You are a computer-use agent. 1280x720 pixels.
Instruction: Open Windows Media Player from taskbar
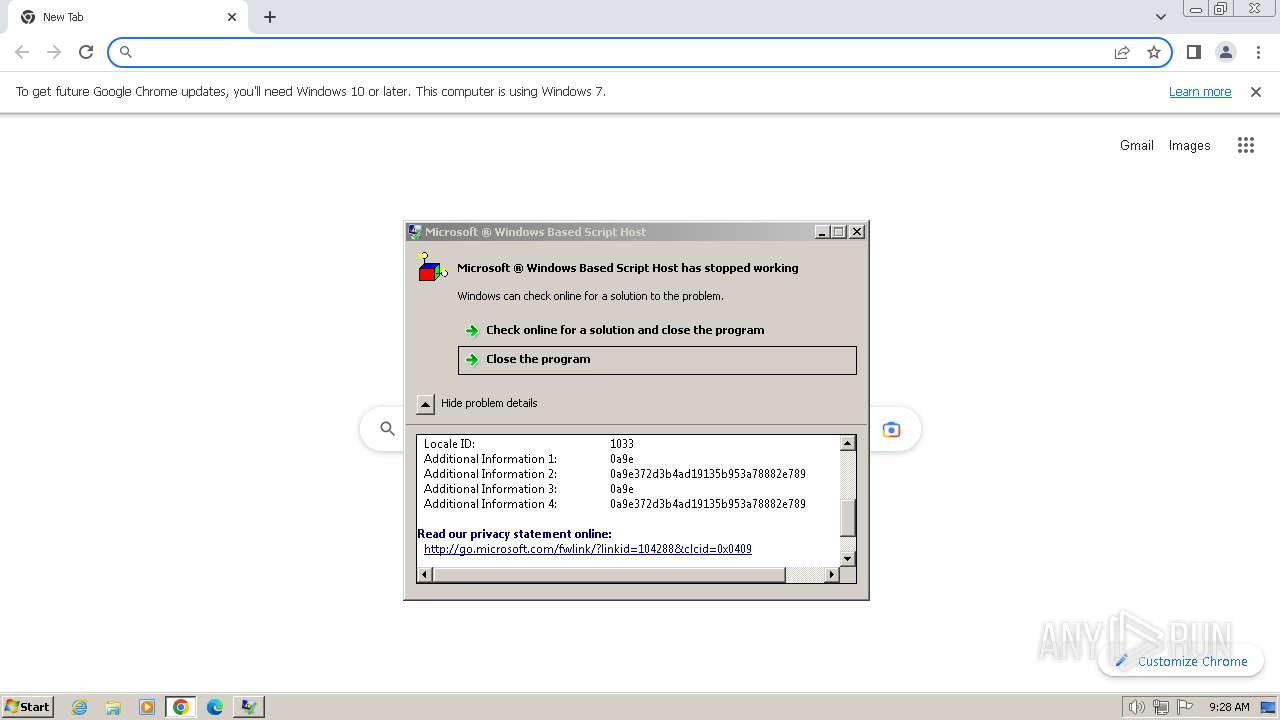[x=147, y=707]
